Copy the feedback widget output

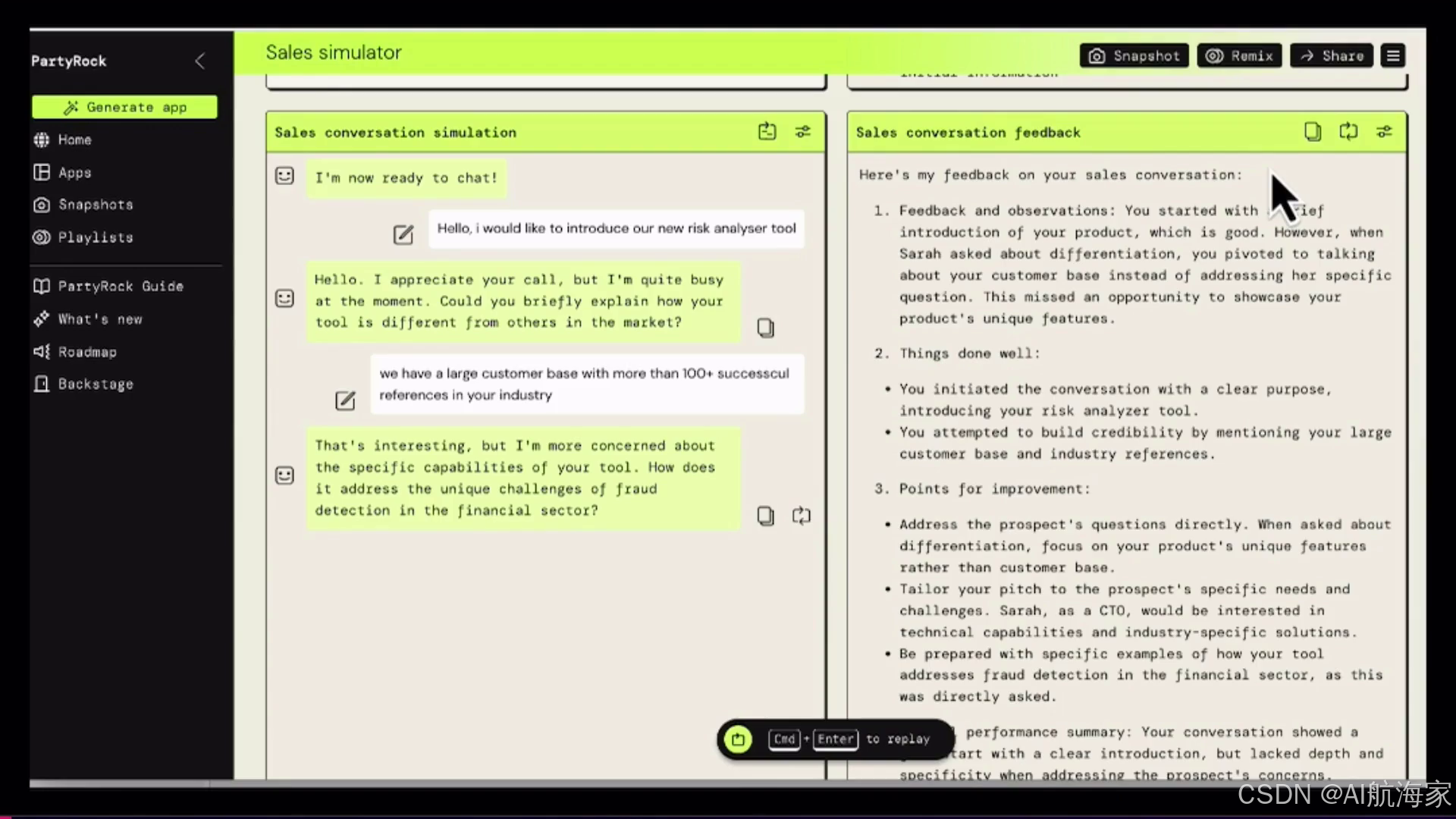(1312, 132)
